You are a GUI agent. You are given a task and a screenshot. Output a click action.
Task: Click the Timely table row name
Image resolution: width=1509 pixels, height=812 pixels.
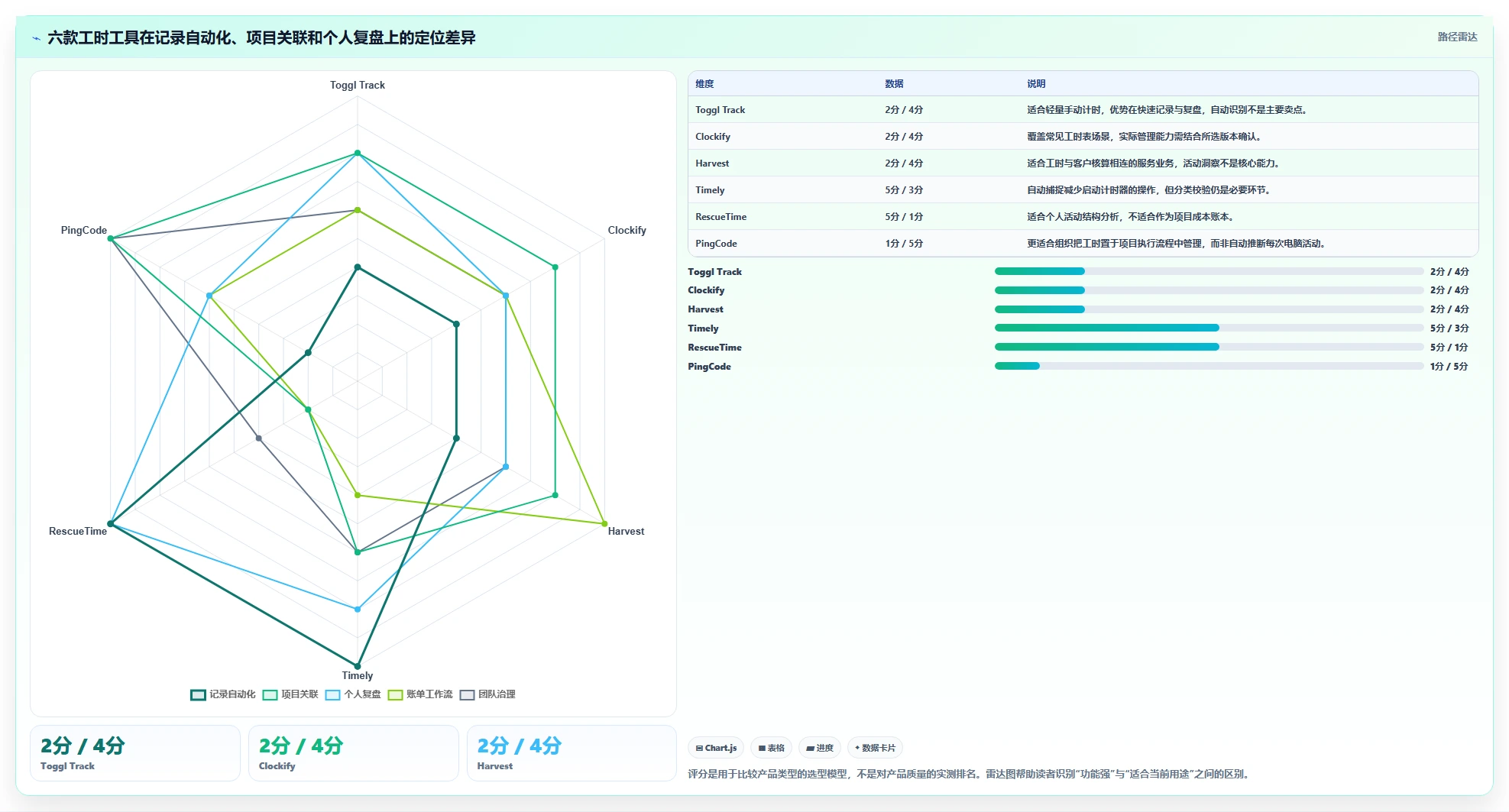point(710,190)
